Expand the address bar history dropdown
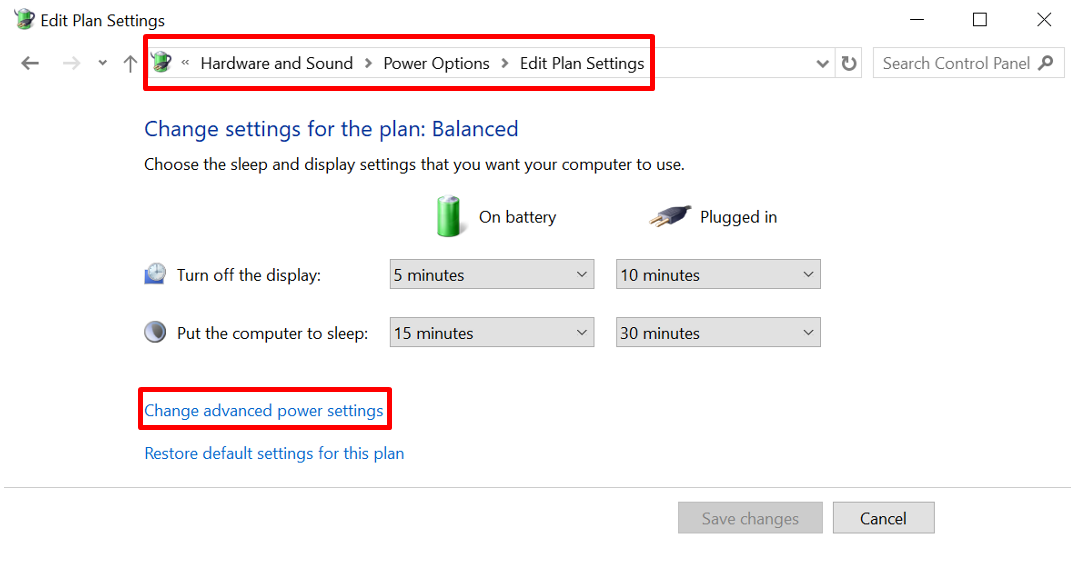The image size is (1071, 572). click(x=822, y=63)
